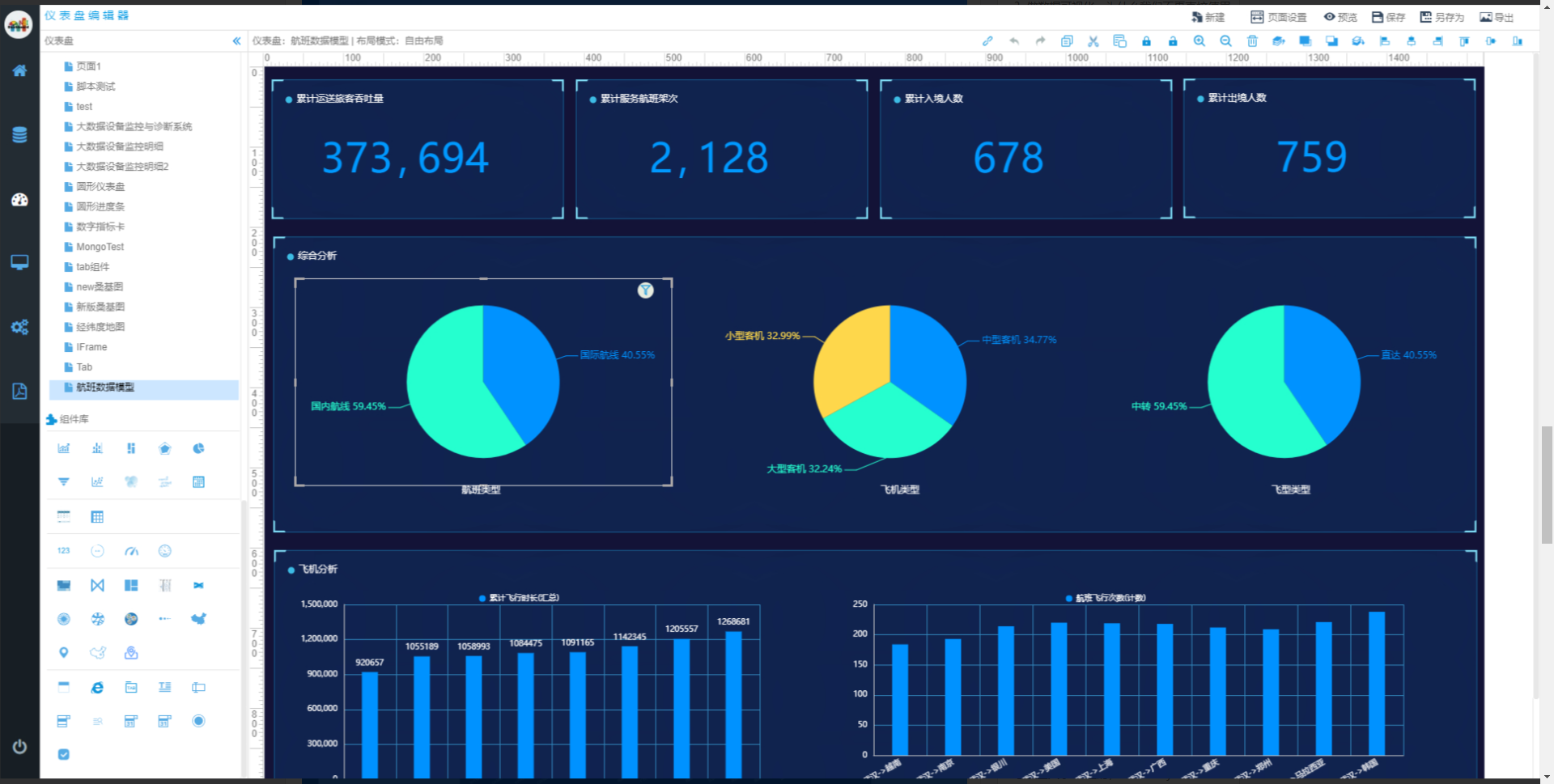Pick the checkbox component from library
This screenshot has height=784, width=1554.
(63, 754)
